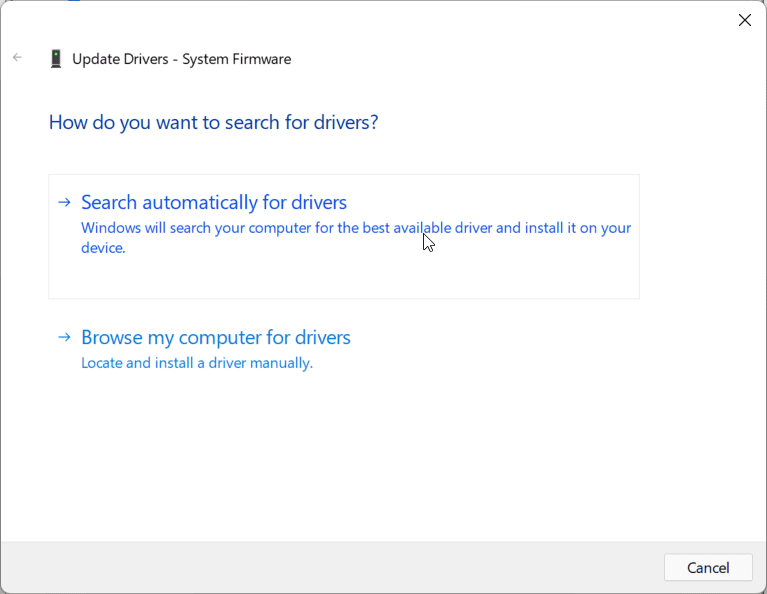Click the arrow beside Search automatically for drivers
The height and width of the screenshot is (594, 767).
point(64,202)
